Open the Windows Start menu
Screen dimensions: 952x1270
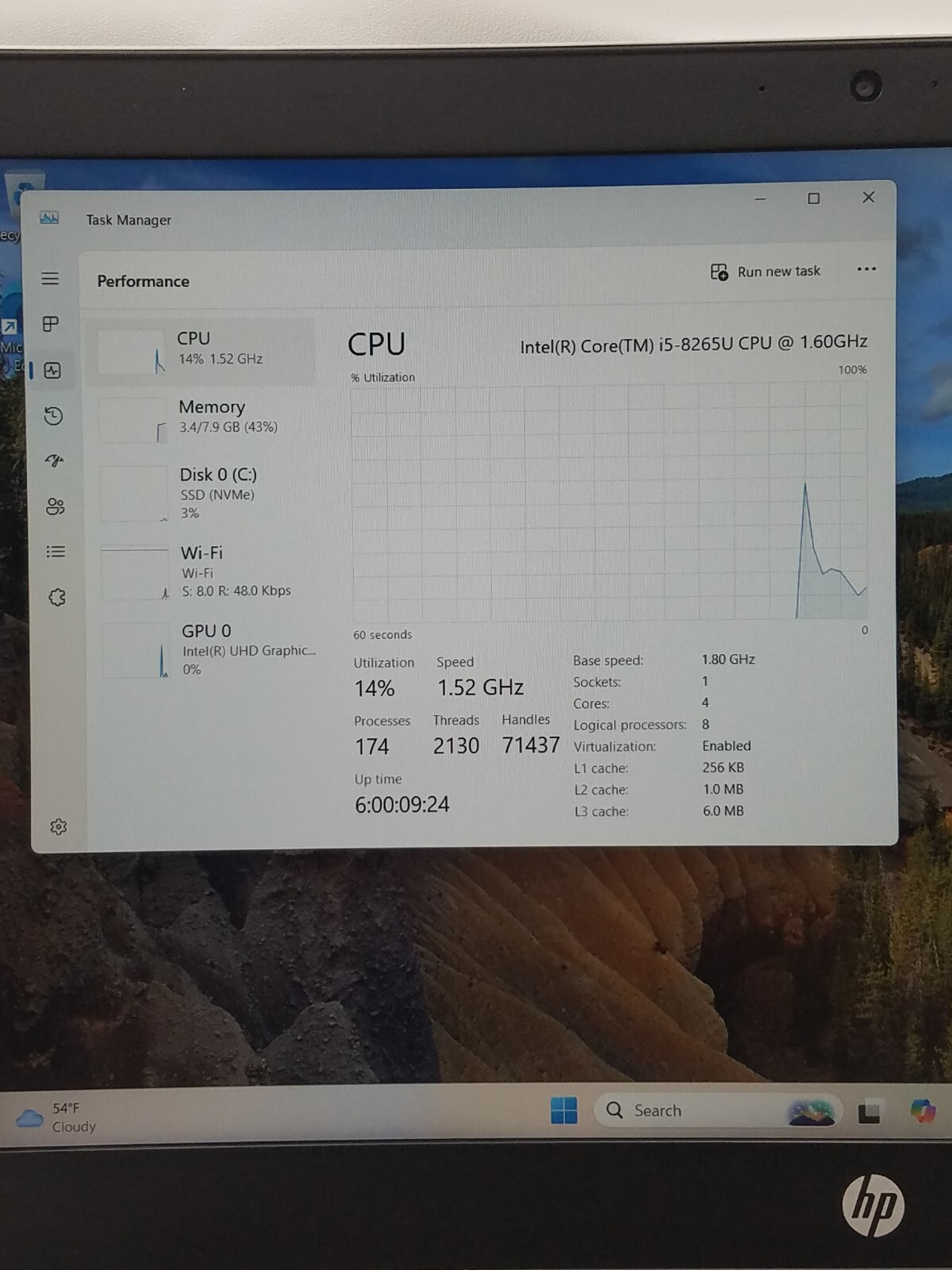tap(564, 1110)
